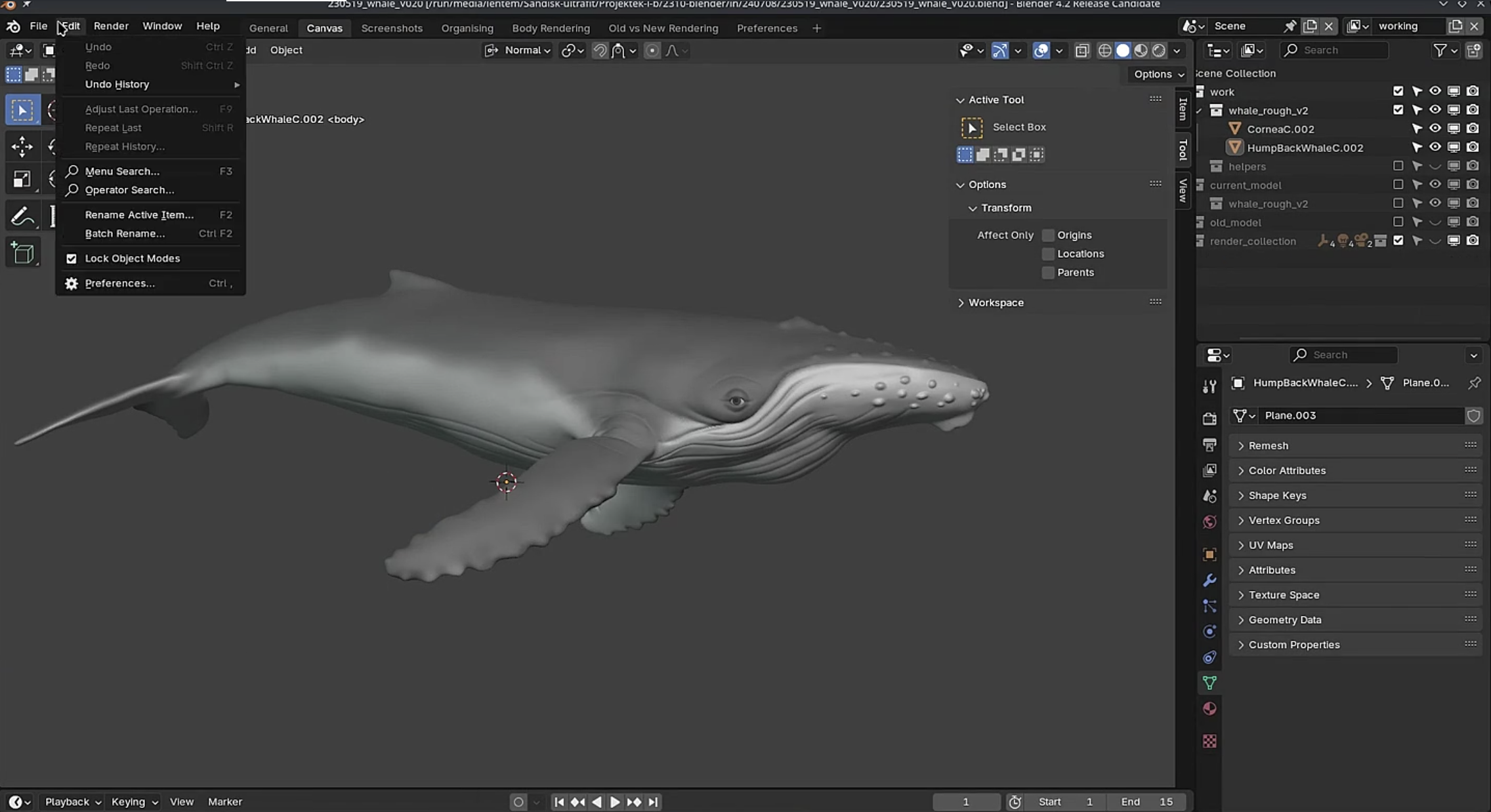Screen dimensions: 1491x812
Task: Open the Render menu
Action: pos(111,26)
